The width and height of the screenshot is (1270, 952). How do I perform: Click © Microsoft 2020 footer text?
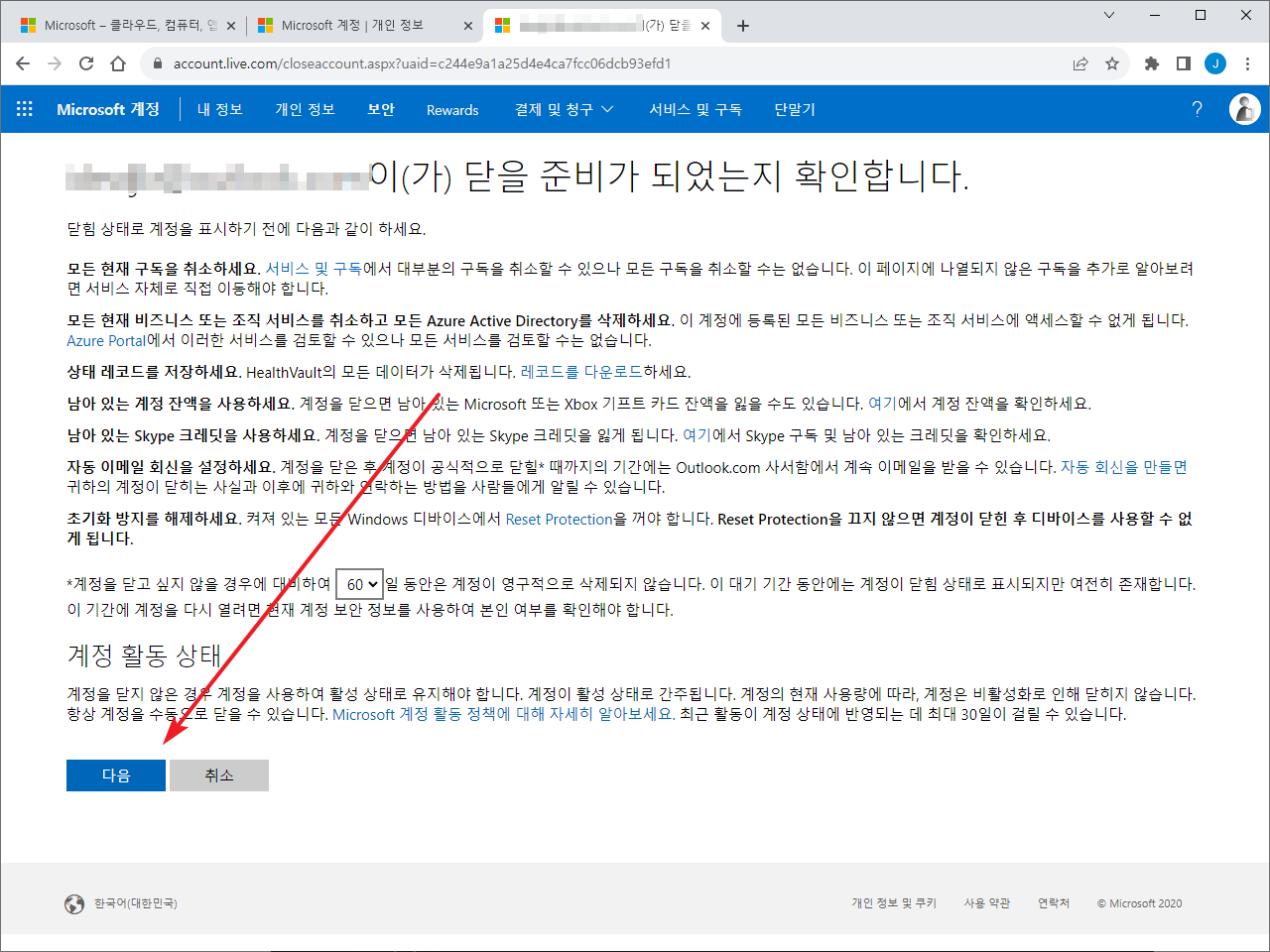pos(1140,903)
